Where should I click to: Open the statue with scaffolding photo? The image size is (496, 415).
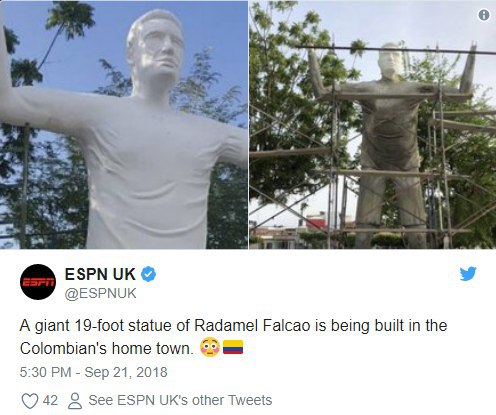pyautogui.click(x=373, y=125)
